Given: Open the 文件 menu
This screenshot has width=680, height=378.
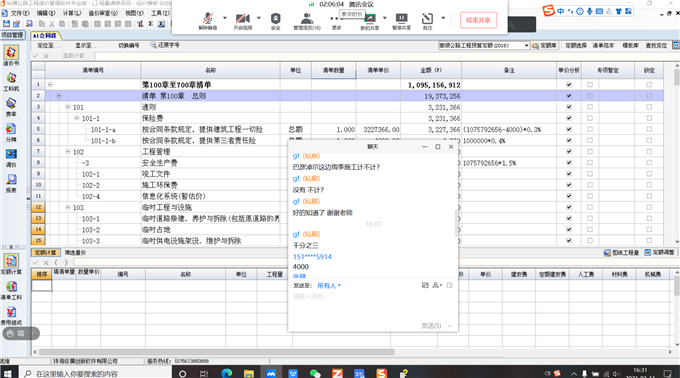Looking at the screenshot, I should [x=20, y=13].
